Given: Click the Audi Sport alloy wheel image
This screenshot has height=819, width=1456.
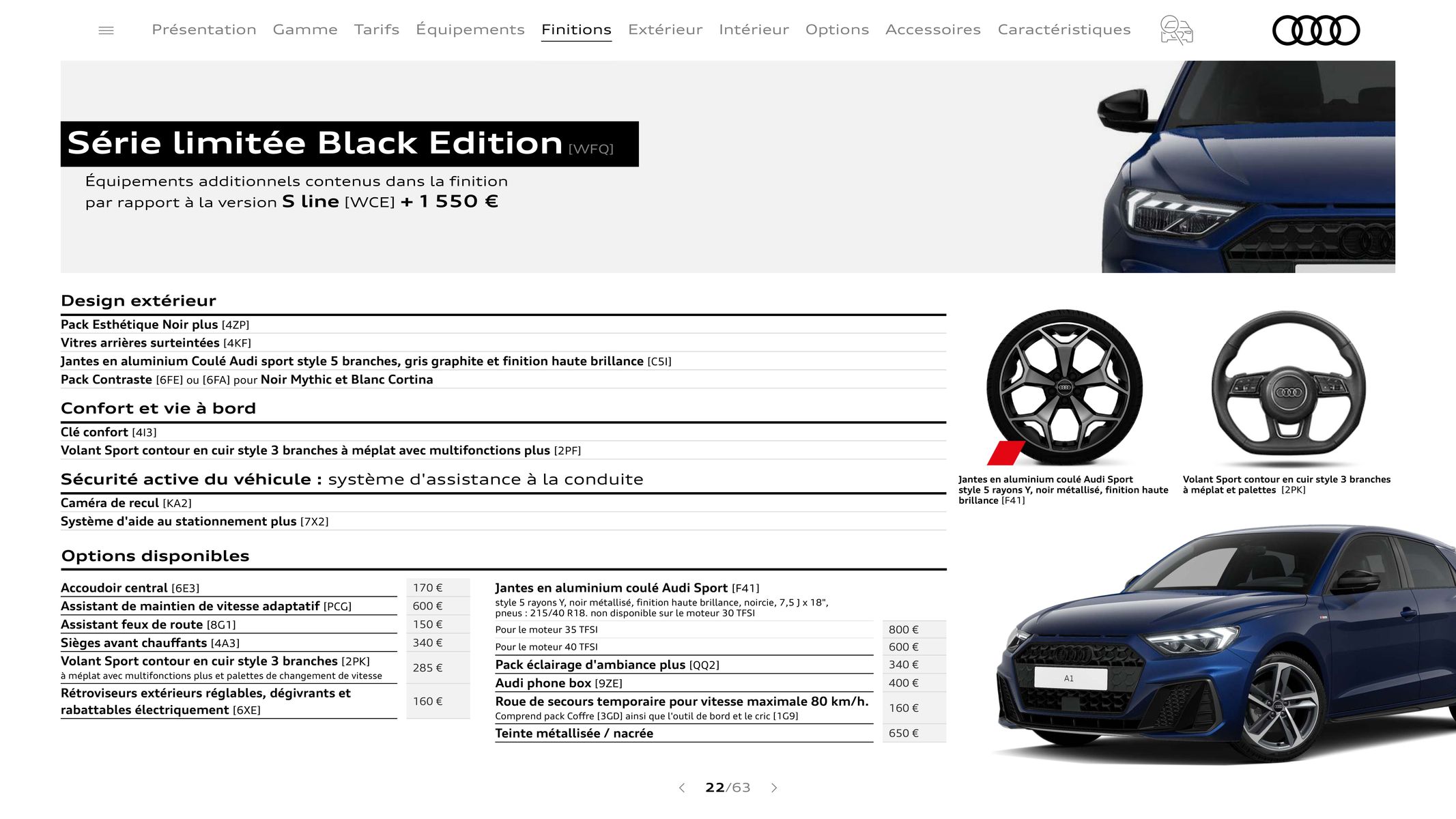Looking at the screenshot, I should [1064, 387].
